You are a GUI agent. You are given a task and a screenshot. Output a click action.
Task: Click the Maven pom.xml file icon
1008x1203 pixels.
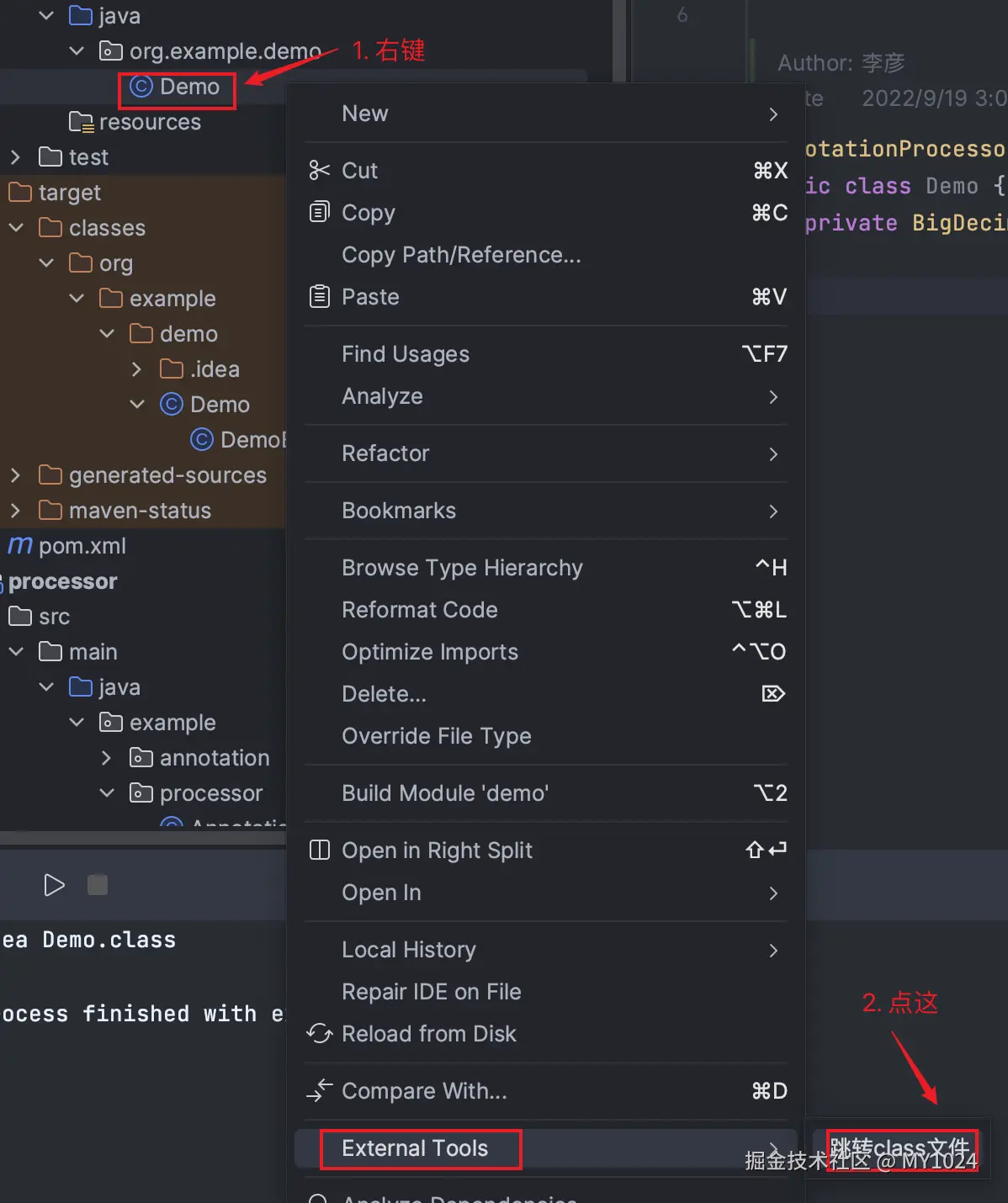(x=20, y=546)
